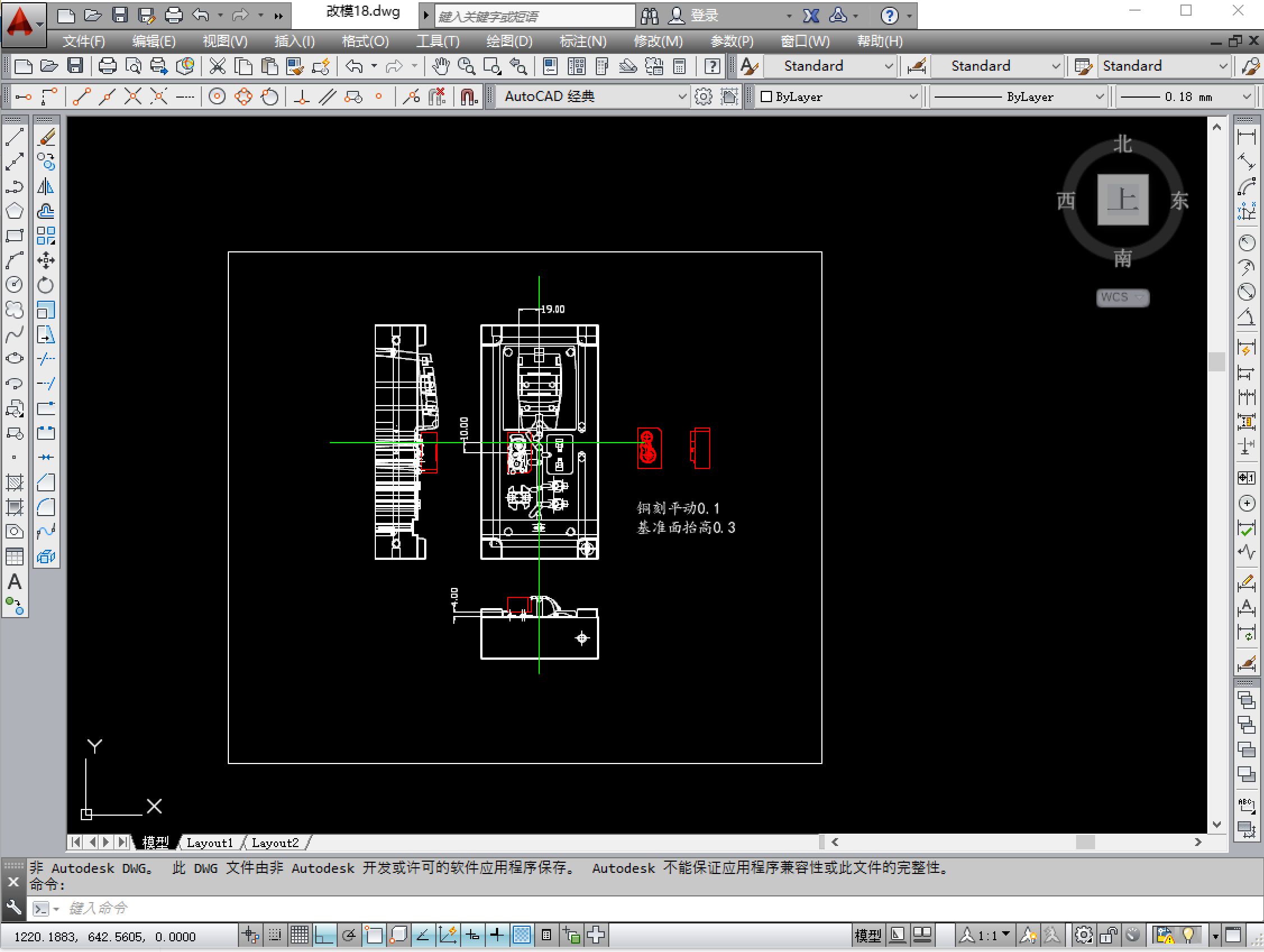The image size is (1264, 952).
Task: Toggle Grid display in status bar
Action: coord(300,935)
